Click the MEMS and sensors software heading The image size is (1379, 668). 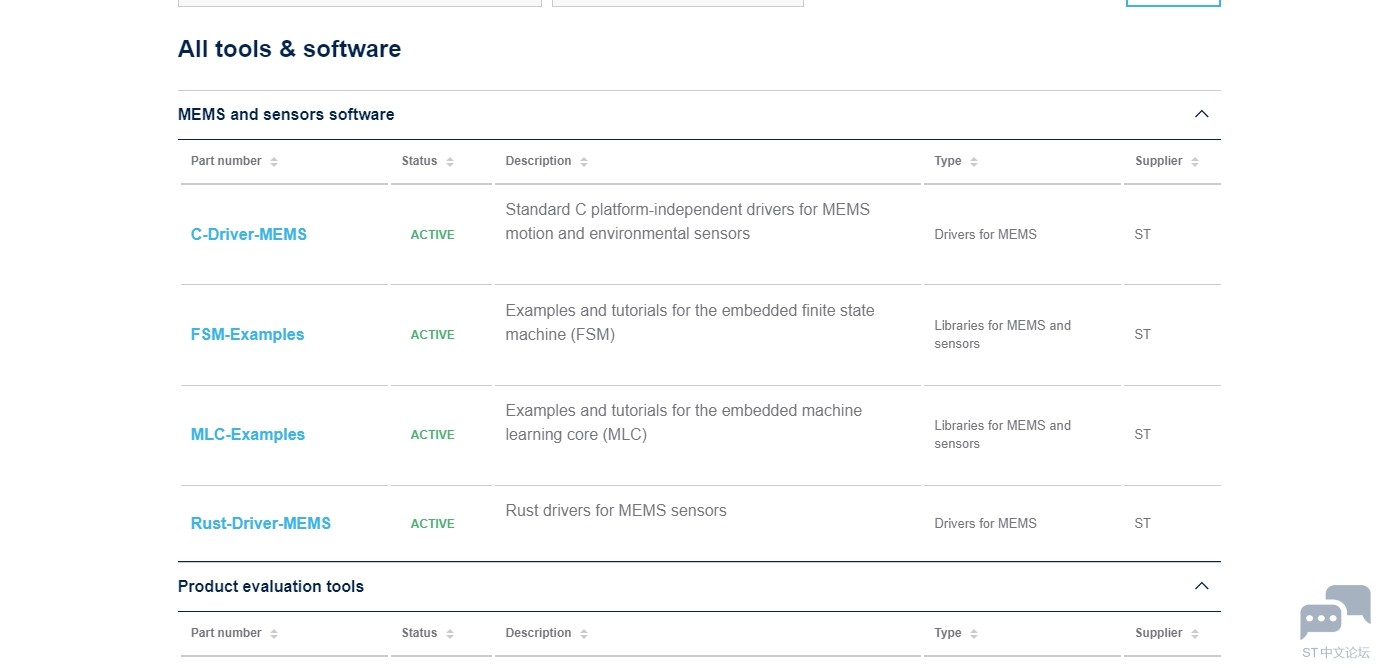tap(286, 114)
